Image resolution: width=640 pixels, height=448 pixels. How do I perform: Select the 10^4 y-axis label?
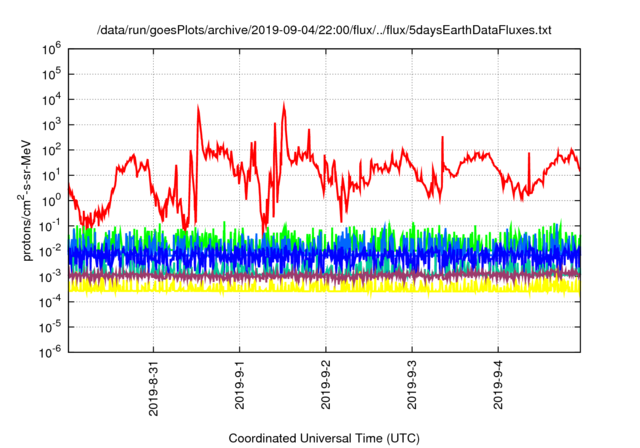coord(51,100)
